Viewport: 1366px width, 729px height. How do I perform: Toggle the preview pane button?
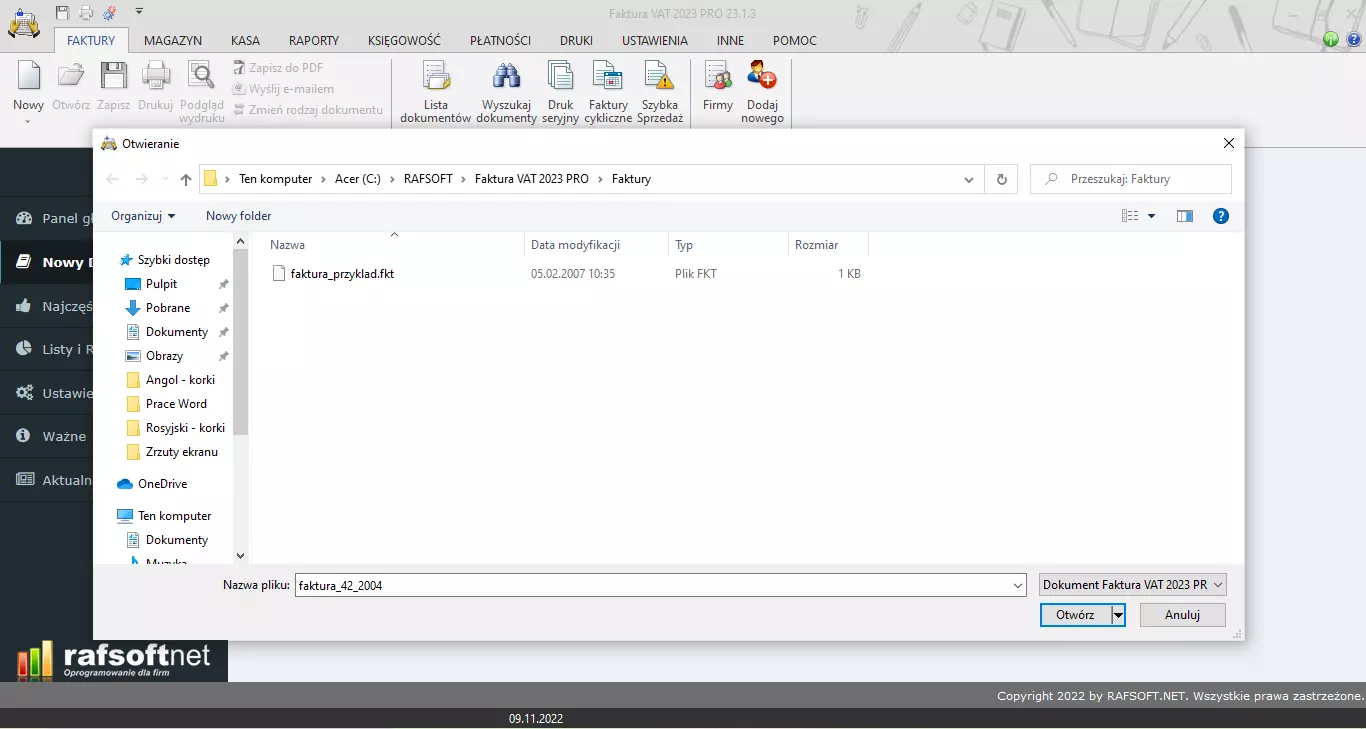coord(1185,216)
